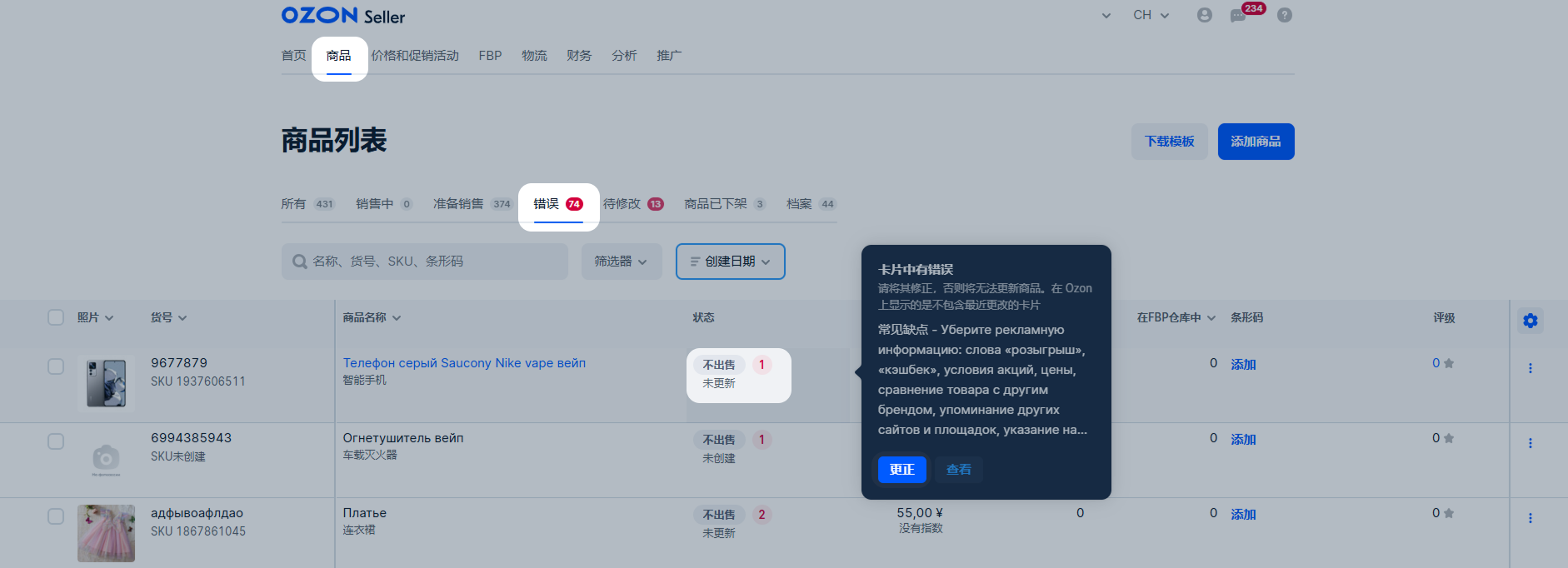Open three-dot menu for item 9677879

(x=1530, y=368)
